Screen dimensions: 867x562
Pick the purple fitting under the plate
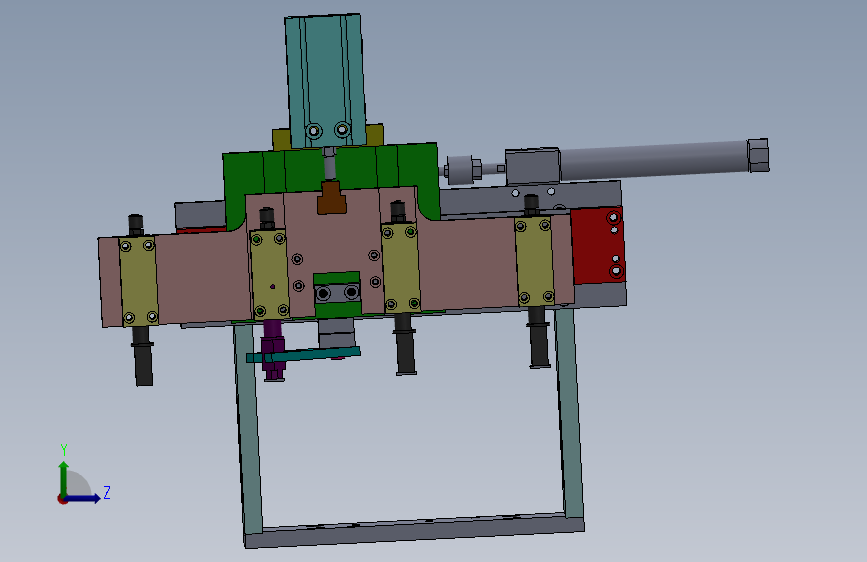coord(273,350)
